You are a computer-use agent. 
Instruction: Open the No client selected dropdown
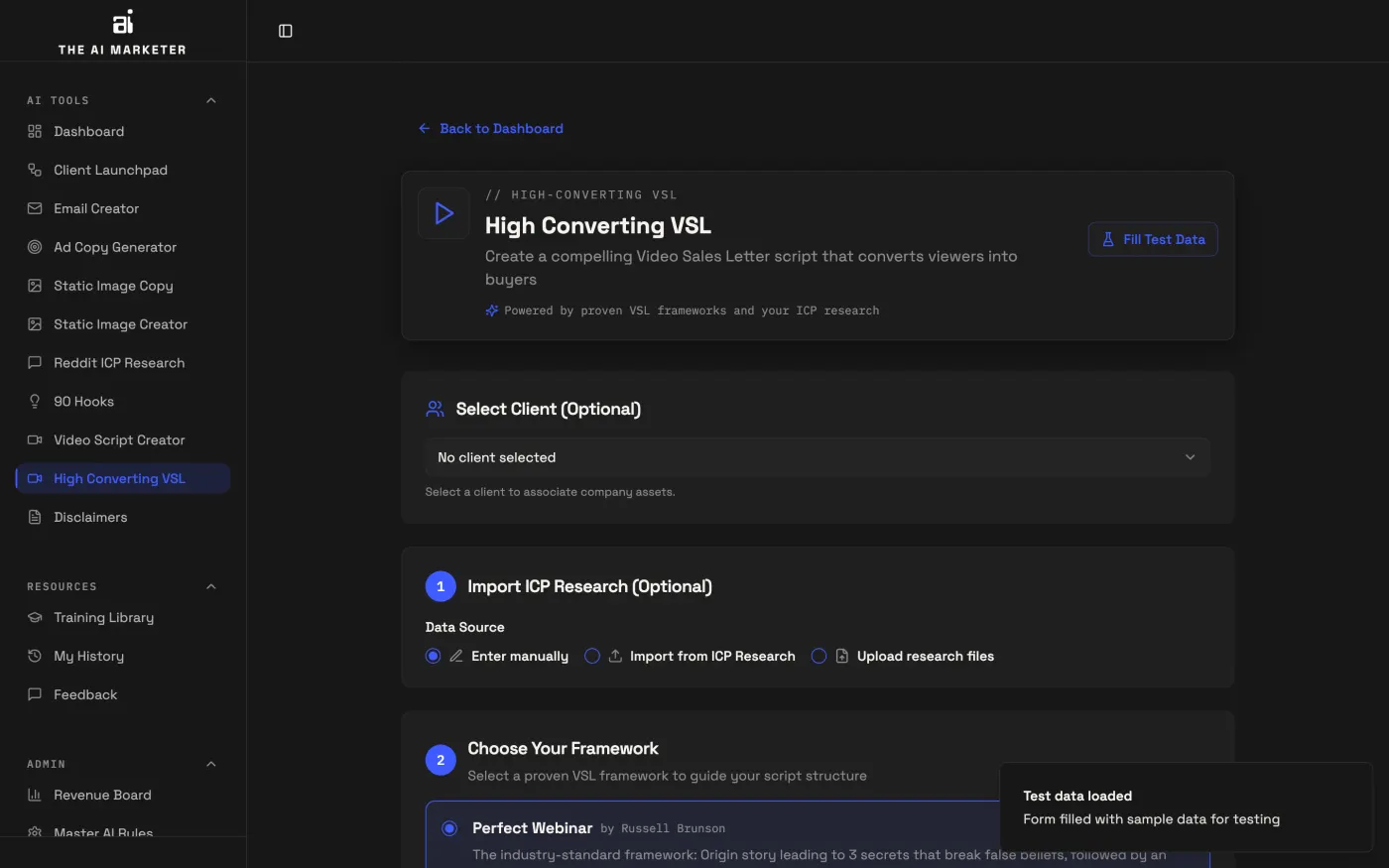(818, 457)
